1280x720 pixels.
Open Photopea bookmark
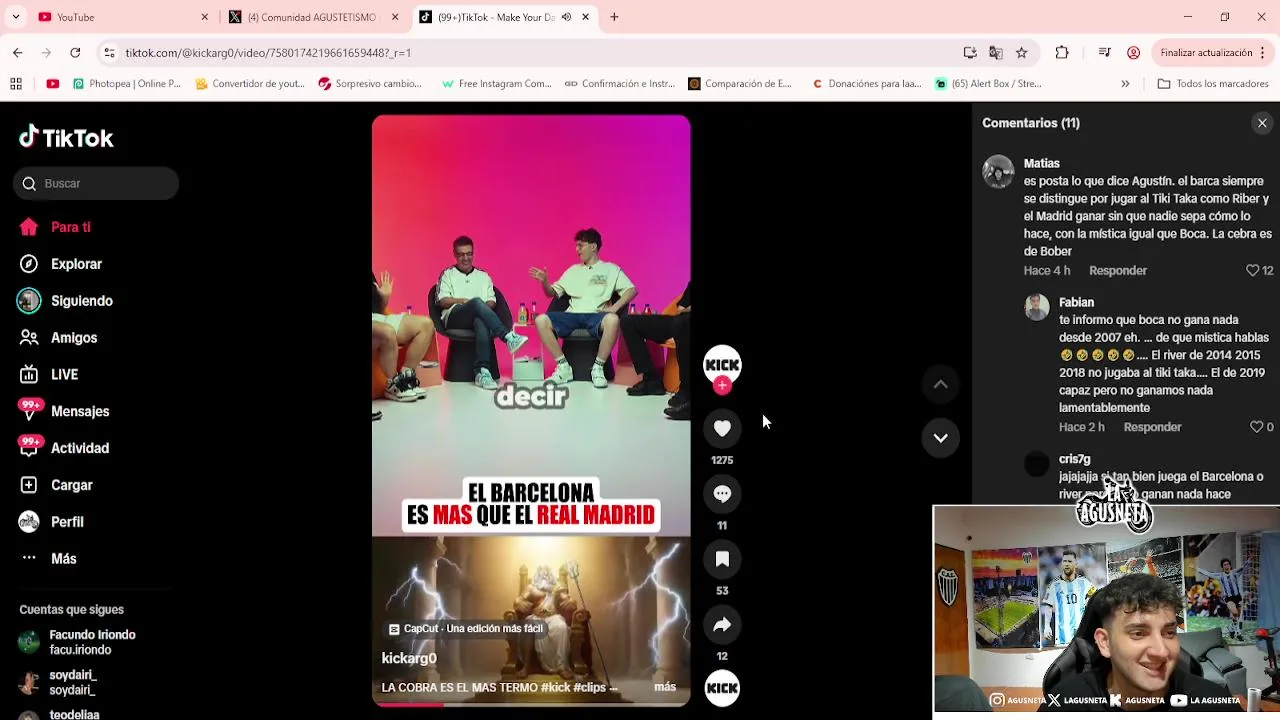click(x=126, y=84)
